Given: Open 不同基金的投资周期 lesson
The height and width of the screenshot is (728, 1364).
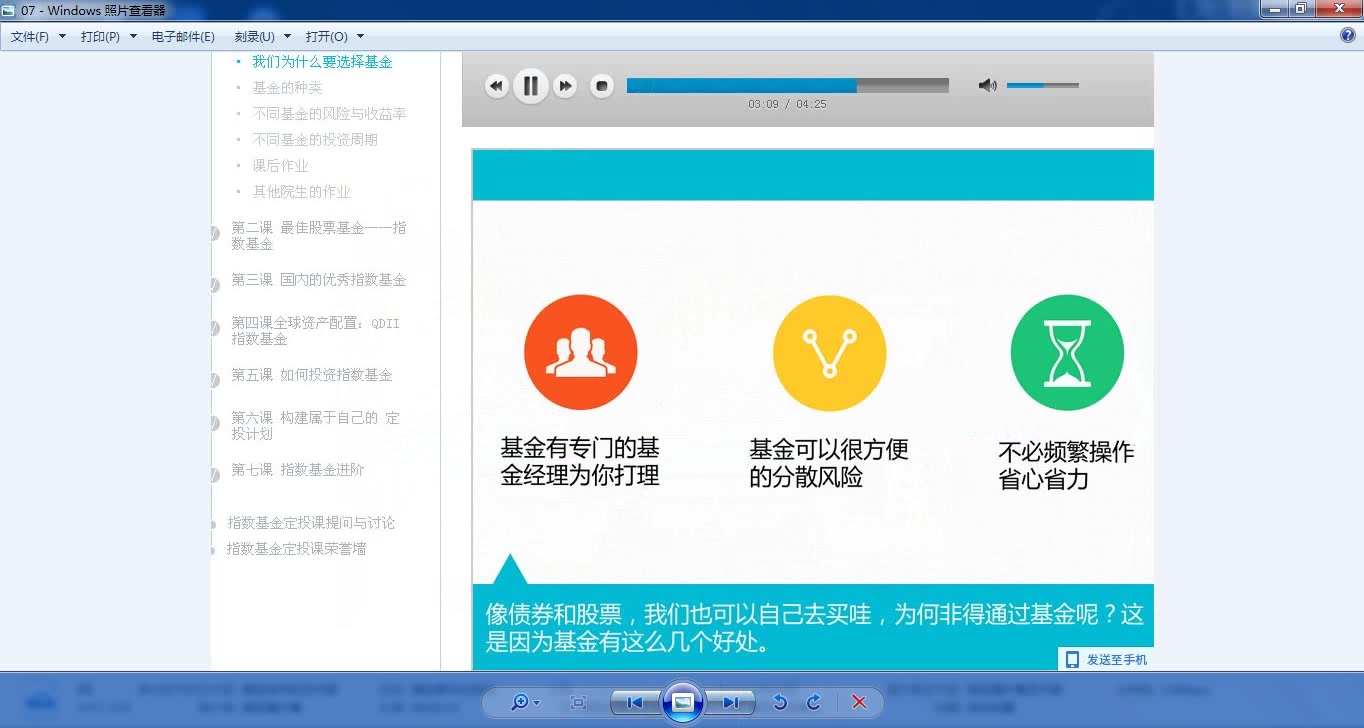Looking at the screenshot, I should (x=315, y=140).
